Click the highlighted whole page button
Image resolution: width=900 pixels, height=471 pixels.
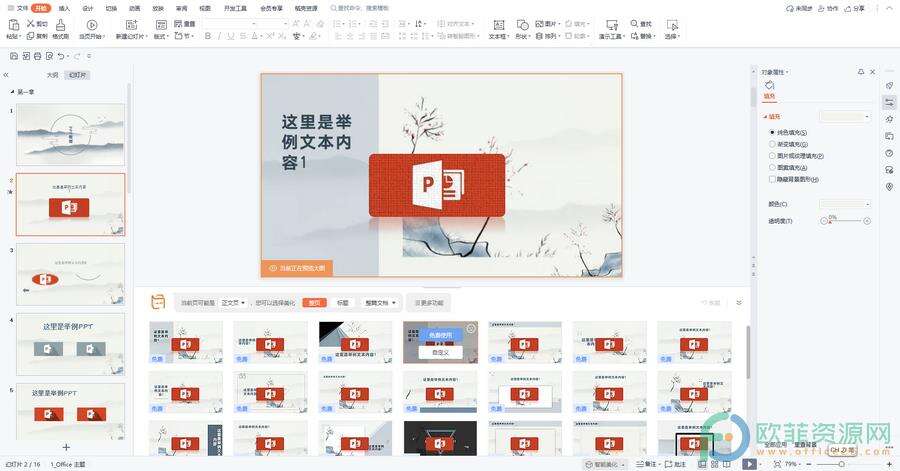[315, 302]
